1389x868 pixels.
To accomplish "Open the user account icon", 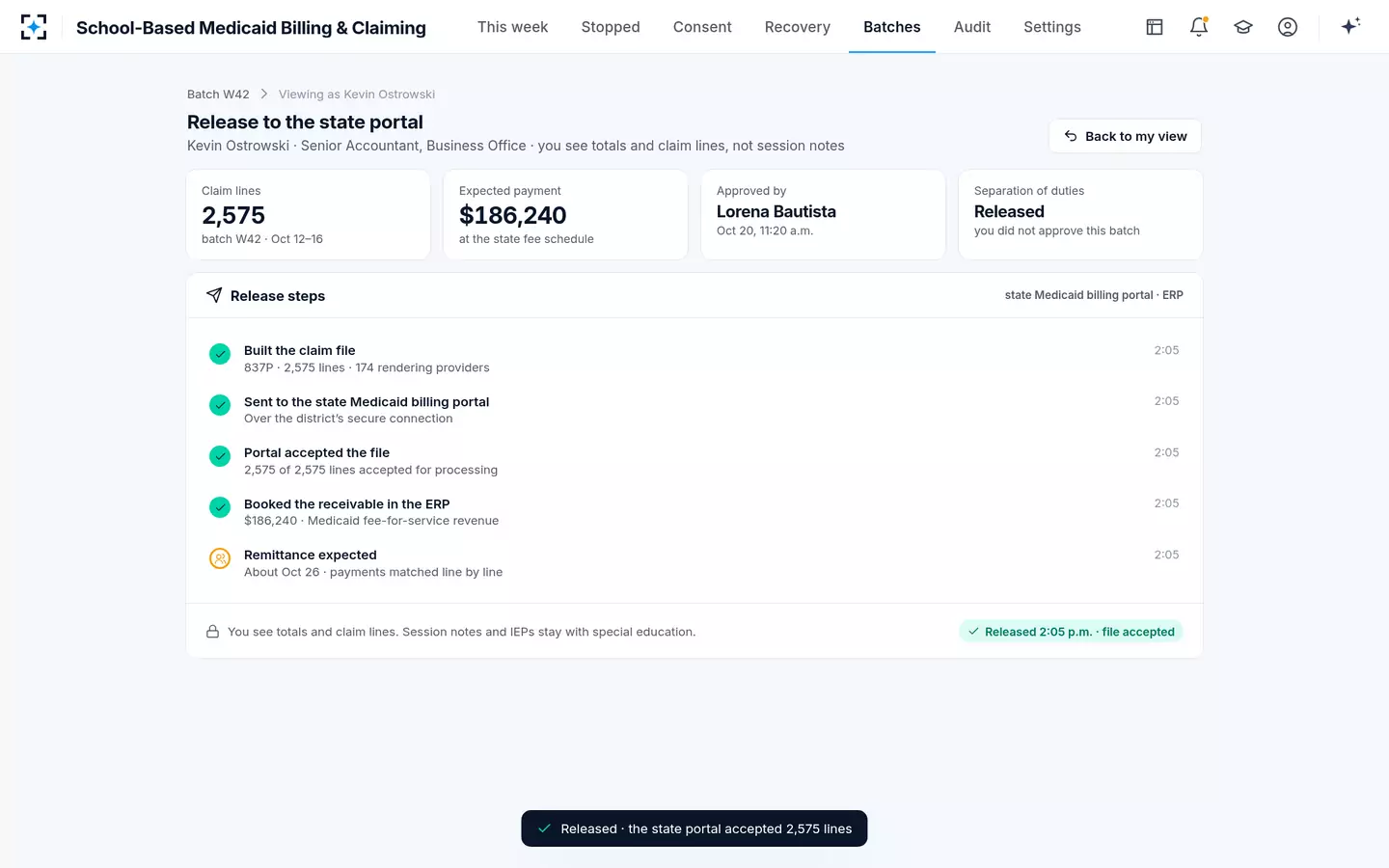I will pos(1288,27).
